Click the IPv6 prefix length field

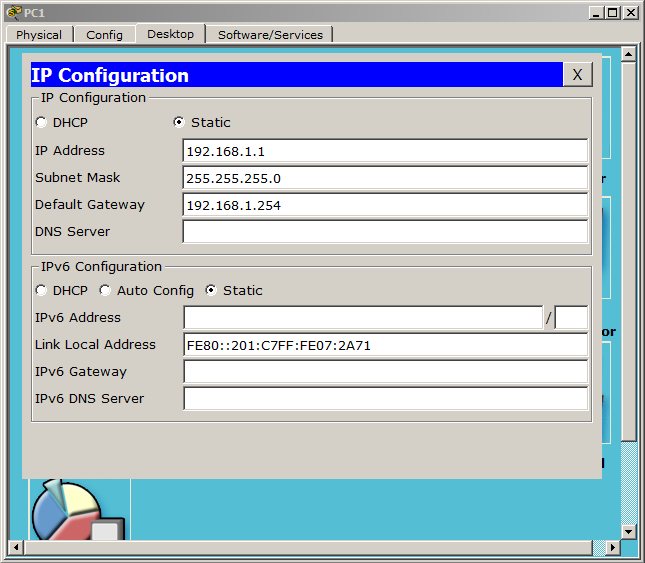[571, 317]
